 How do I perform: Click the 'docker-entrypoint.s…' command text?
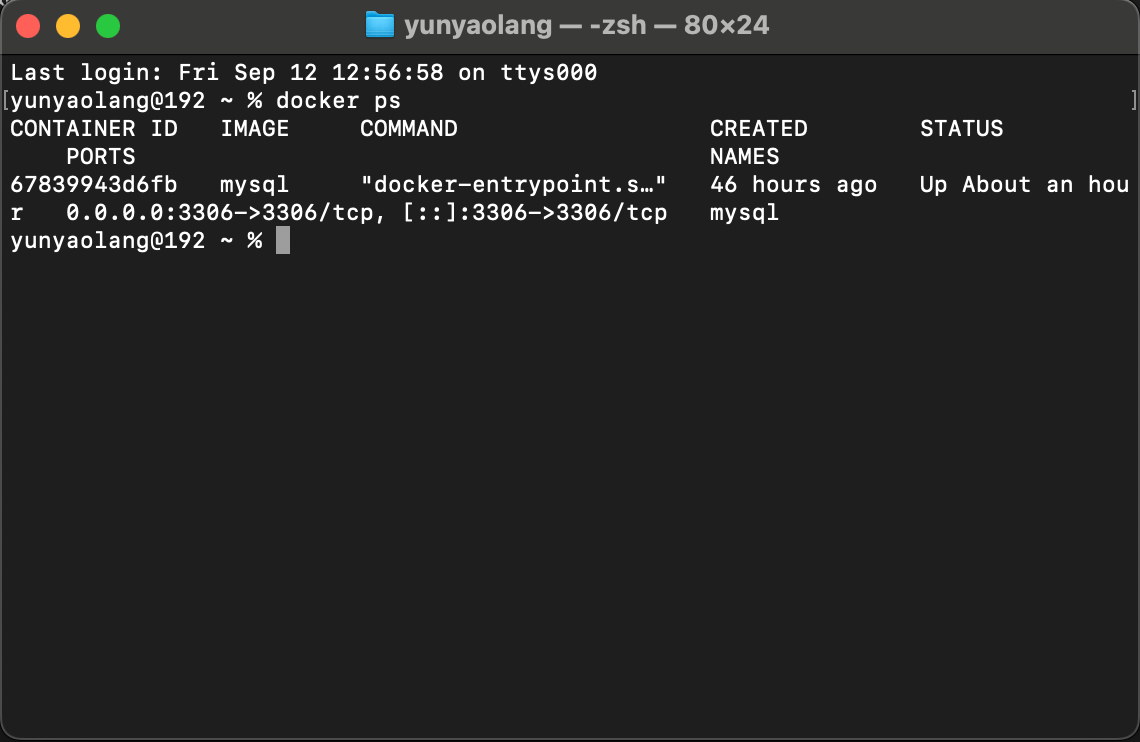tap(513, 184)
